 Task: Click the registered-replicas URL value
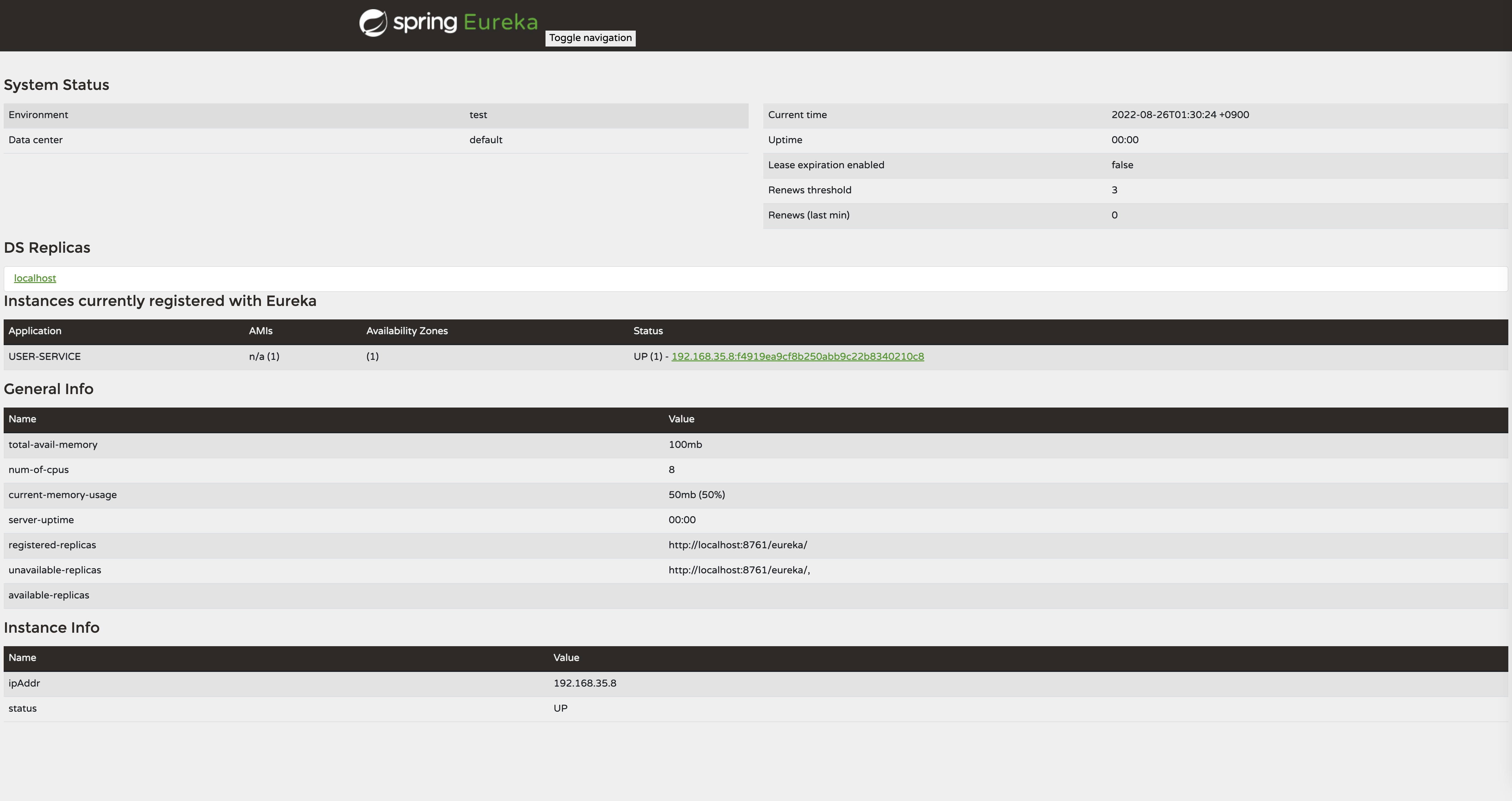pos(737,545)
